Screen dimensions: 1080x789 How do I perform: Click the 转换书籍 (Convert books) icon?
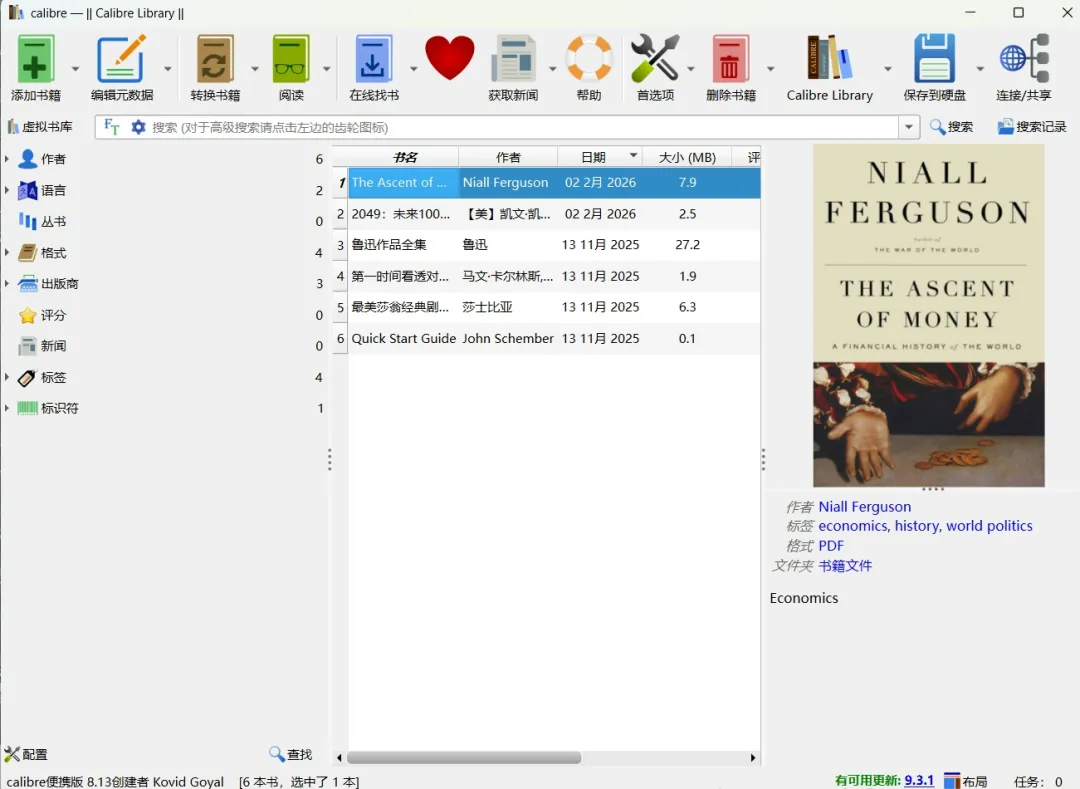coord(215,59)
